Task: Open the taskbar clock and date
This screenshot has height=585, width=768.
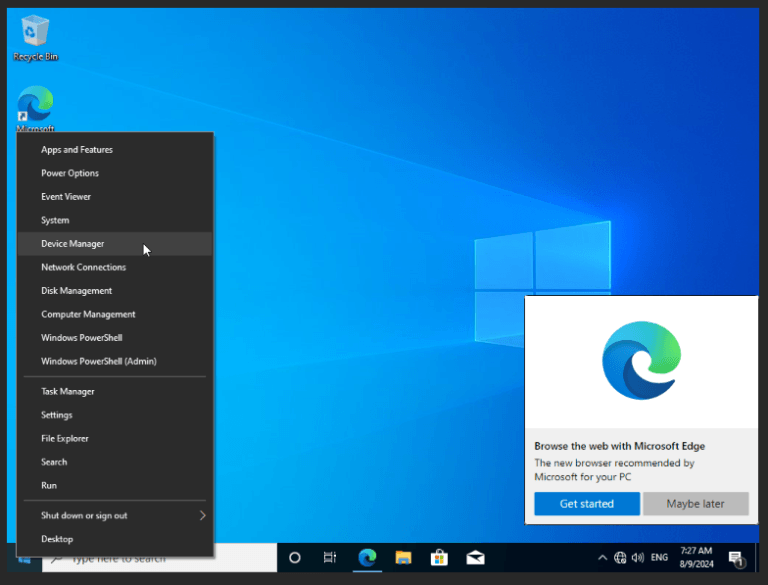Action: pyautogui.click(x=695, y=557)
